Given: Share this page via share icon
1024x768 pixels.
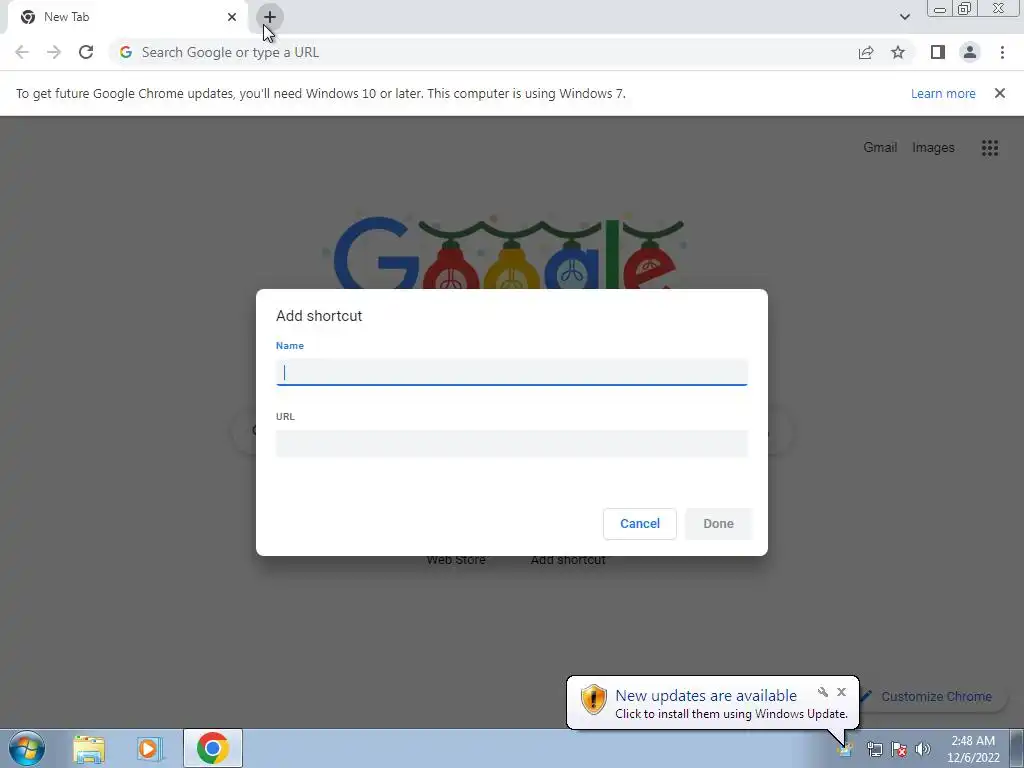Looking at the screenshot, I should tap(866, 52).
